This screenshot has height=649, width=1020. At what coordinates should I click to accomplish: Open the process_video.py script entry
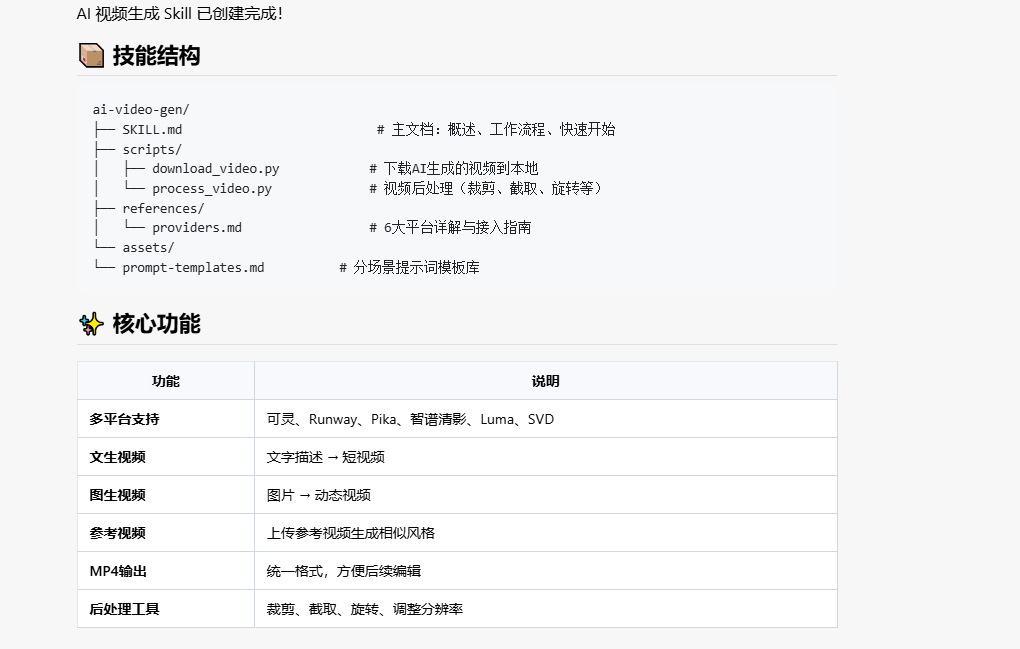coord(210,188)
